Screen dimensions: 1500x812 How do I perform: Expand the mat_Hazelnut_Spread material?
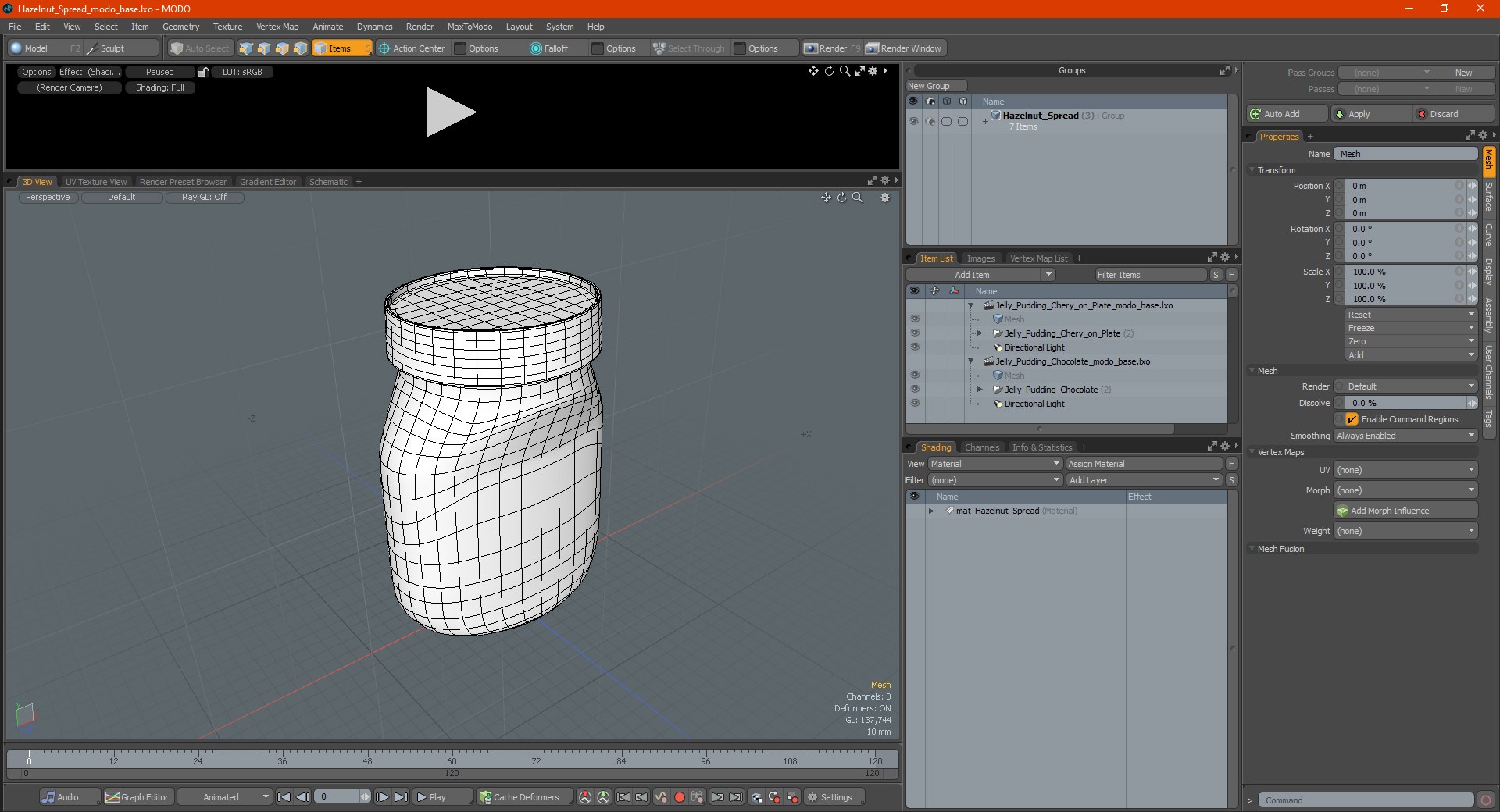[x=931, y=511]
